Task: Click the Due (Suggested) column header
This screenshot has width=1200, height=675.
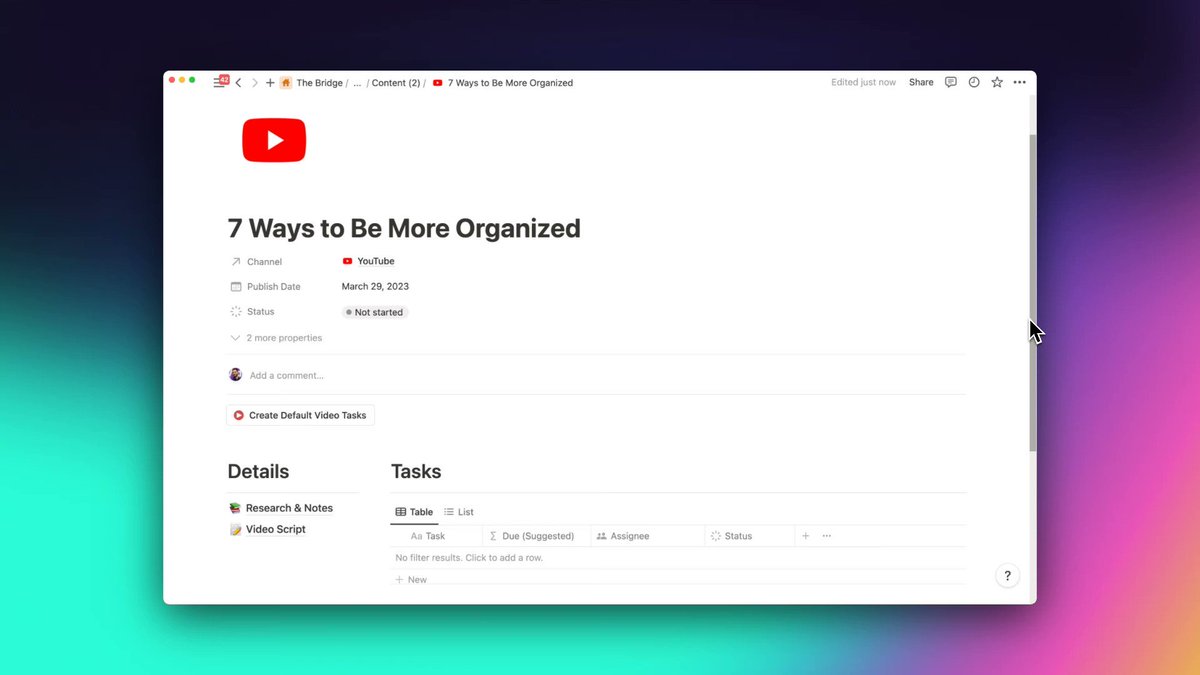Action: click(537, 536)
